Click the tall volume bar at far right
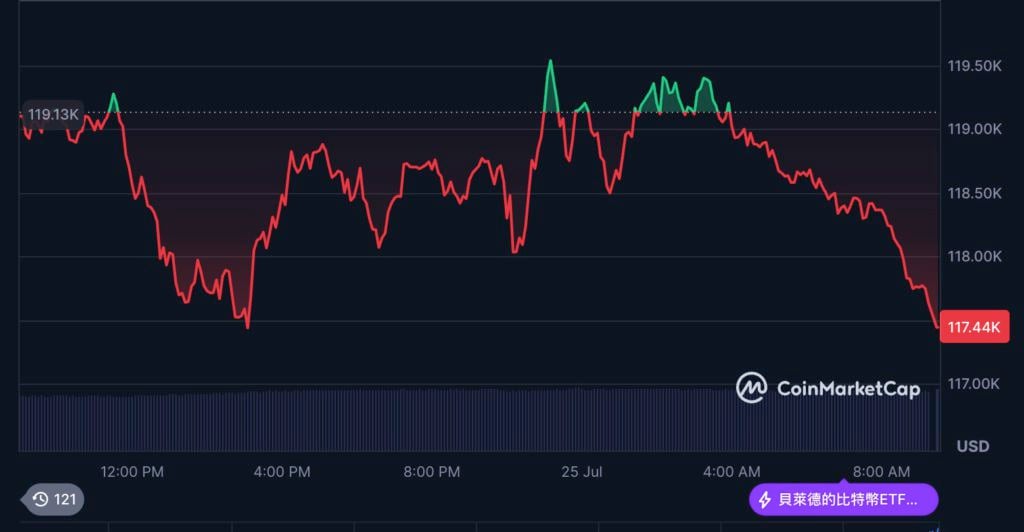Image resolution: width=1024 pixels, height=532 pixels. click(937, 420)
